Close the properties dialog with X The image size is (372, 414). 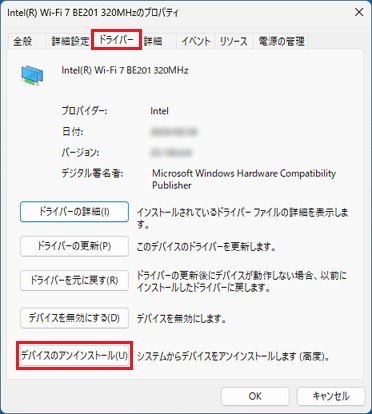point(359,12)
